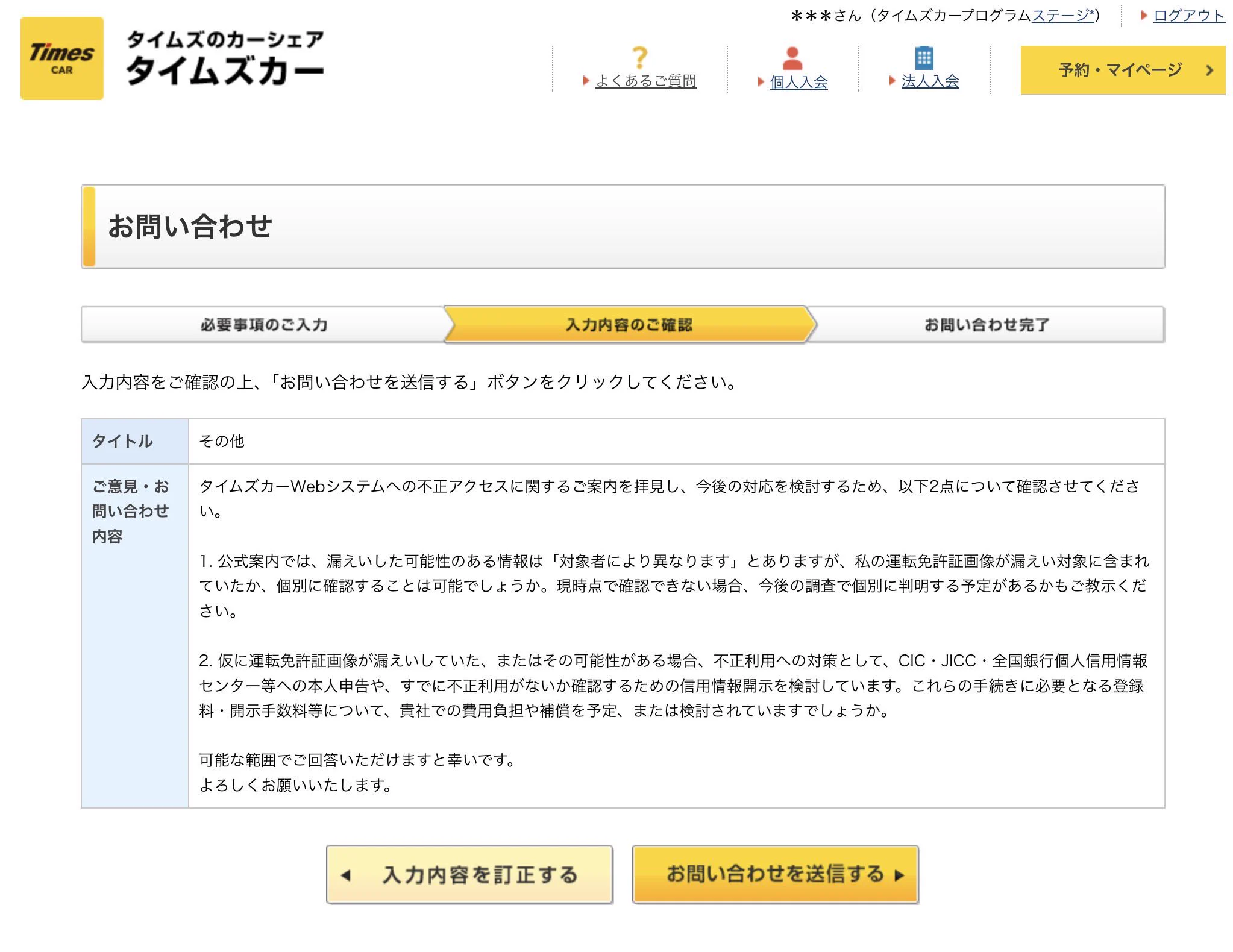Viewport: 1233px width, 952px height.
Task: Click the chevron on 予約・マイページ button
Action: click(1209, 70)
